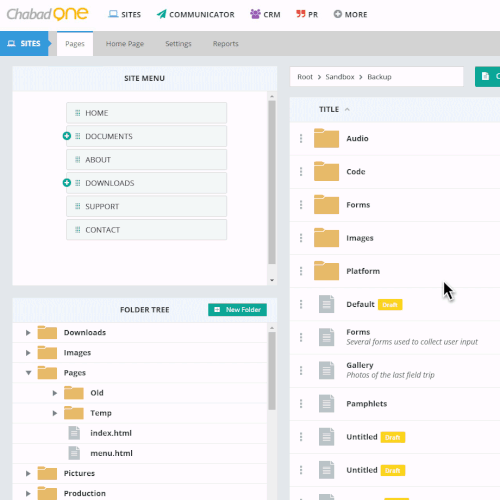Expand the Temp folder in folder tree
Screen dimensions: 500x500
55,413
